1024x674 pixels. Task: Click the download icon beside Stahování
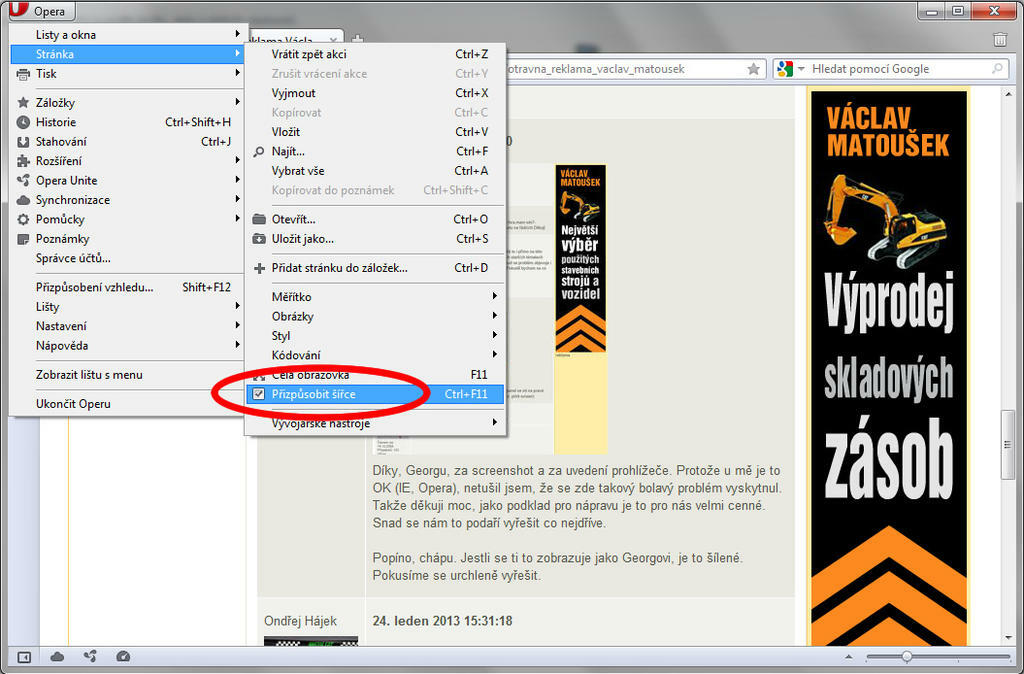tap(24, 142)
